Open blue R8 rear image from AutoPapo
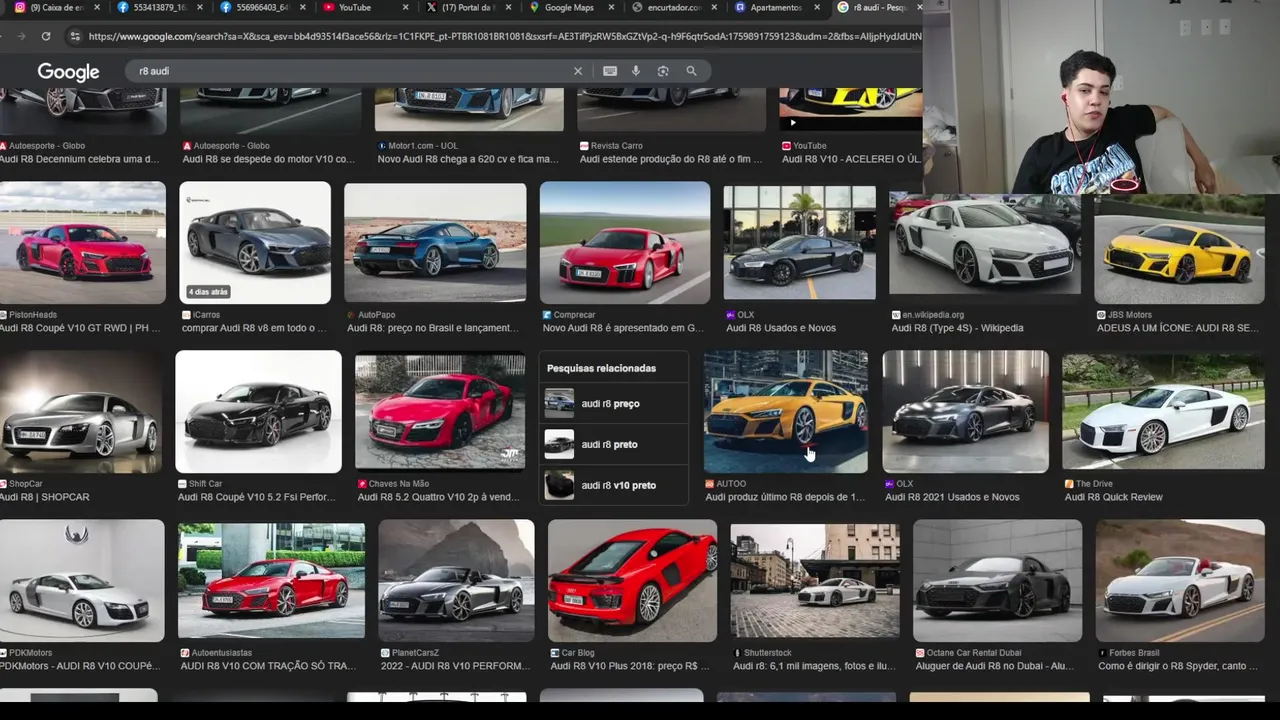Image resolution: width=1280 pixels, height=720 pixels. (435, 242)
